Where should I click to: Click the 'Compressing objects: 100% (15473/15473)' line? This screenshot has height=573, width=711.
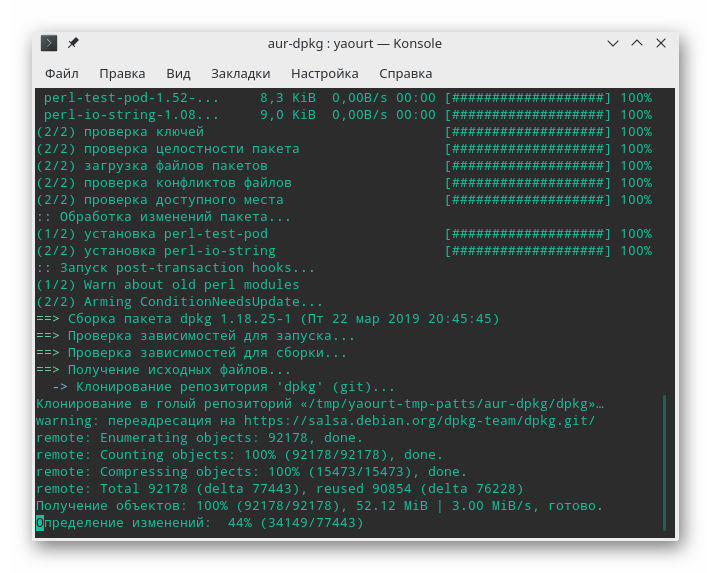[x=251, y=472]
